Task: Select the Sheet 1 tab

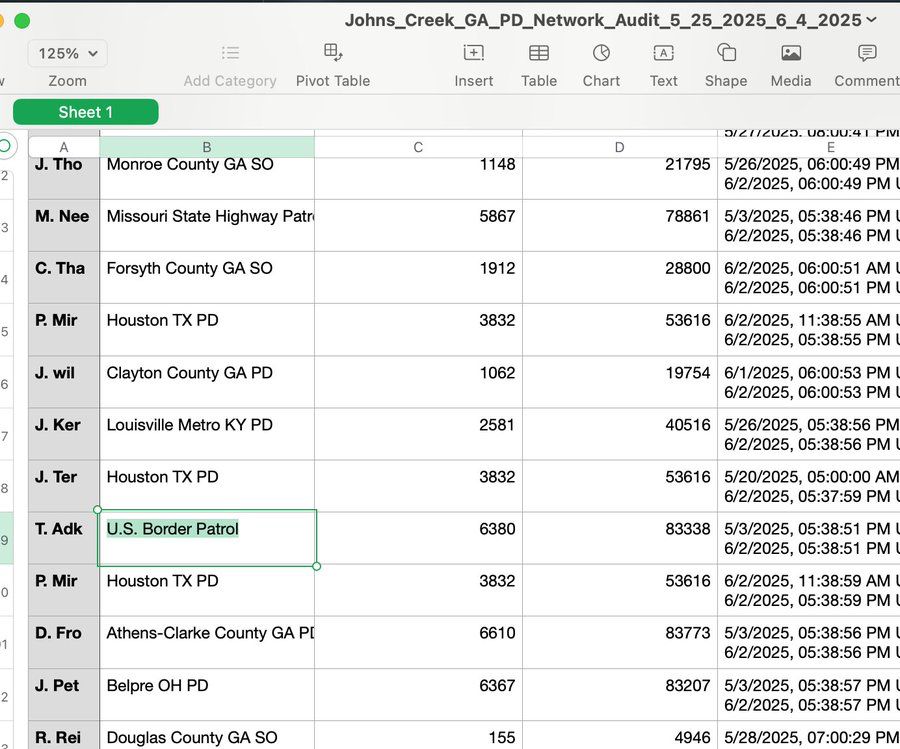Action: (86, 112)
